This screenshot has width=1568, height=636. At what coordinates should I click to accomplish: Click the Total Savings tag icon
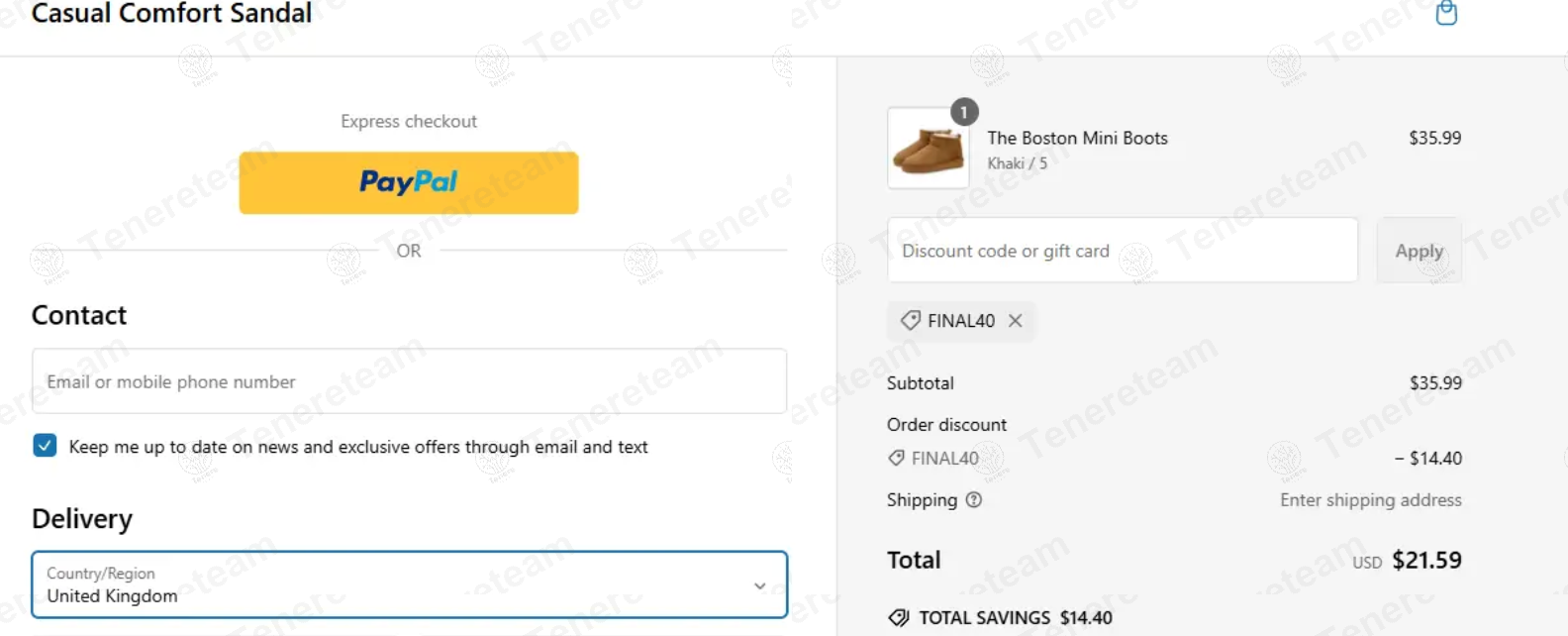point(899,618)
